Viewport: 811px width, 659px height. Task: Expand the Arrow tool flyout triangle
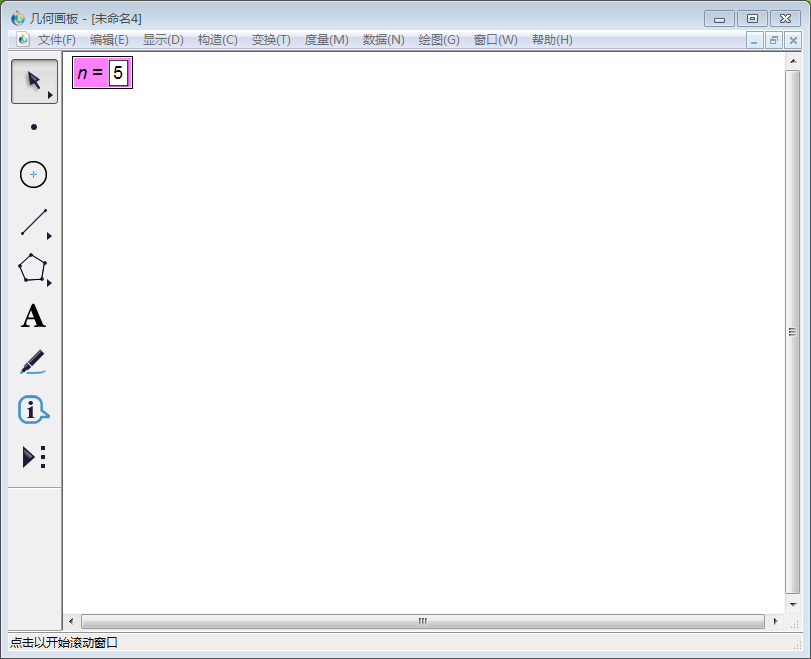(50, 95)
